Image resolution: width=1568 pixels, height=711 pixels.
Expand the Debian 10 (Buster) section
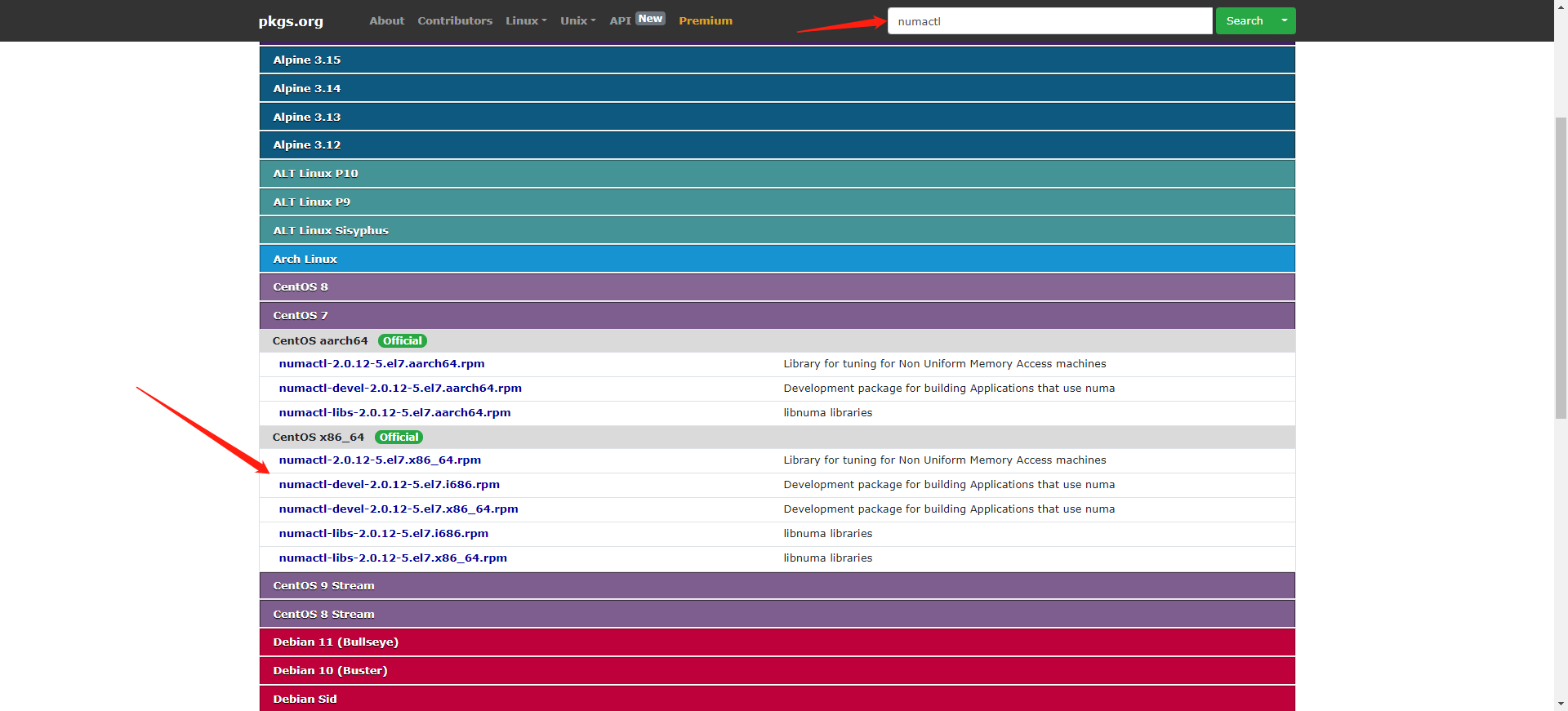pyautogui.click(x=777, y=670)
